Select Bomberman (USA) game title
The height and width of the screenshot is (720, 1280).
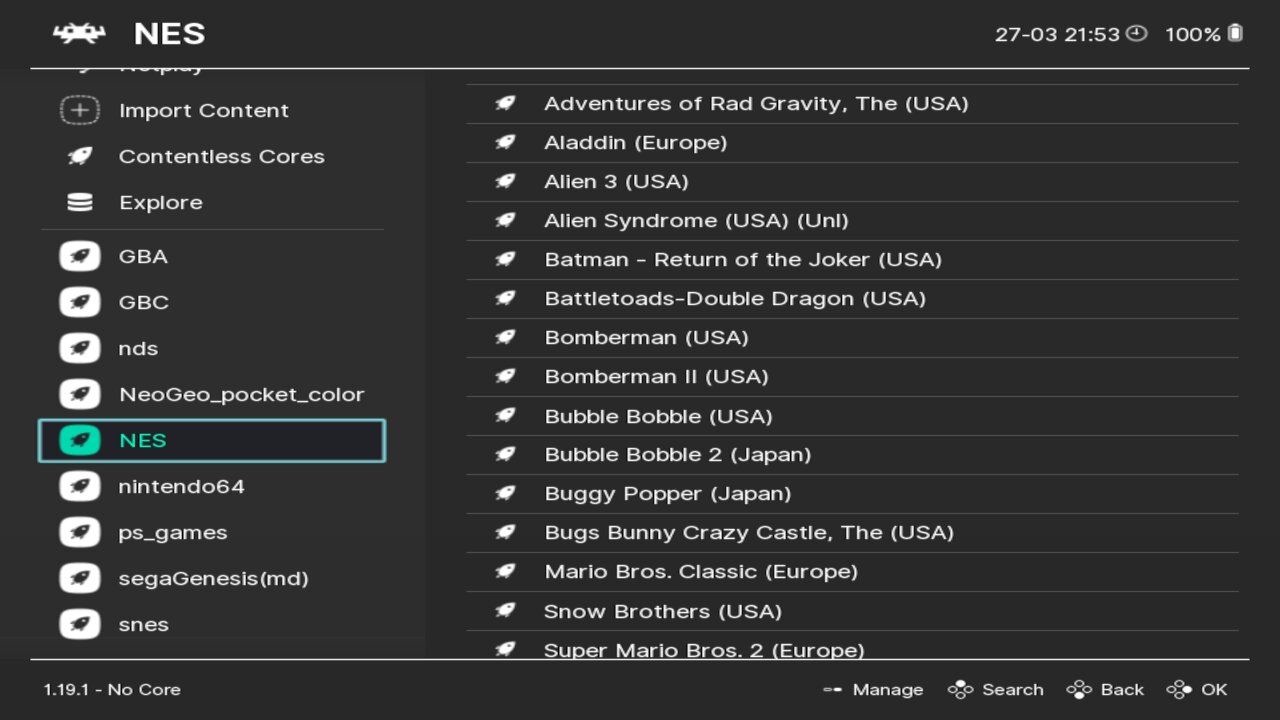pos(646,337)
